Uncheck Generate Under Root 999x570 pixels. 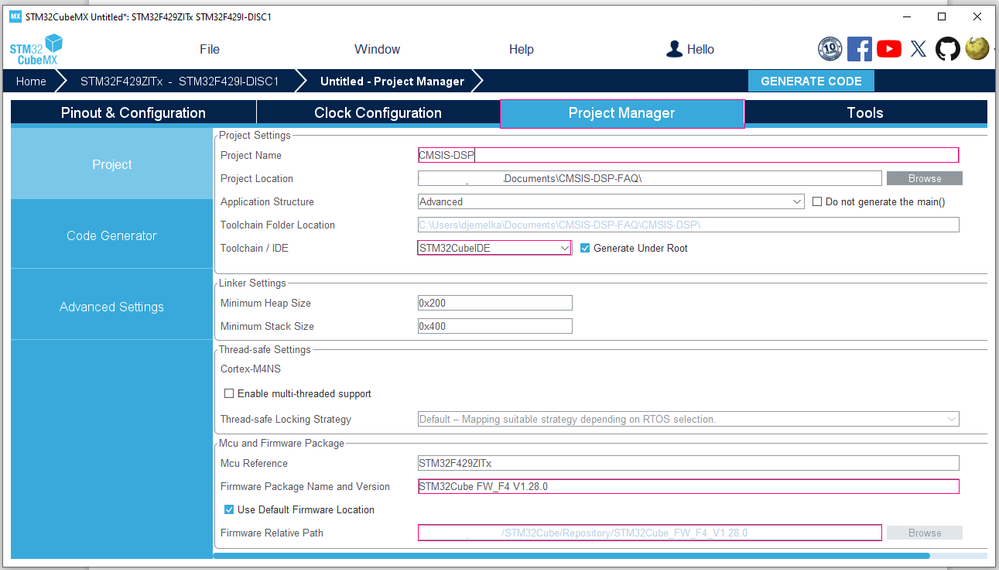585,248
